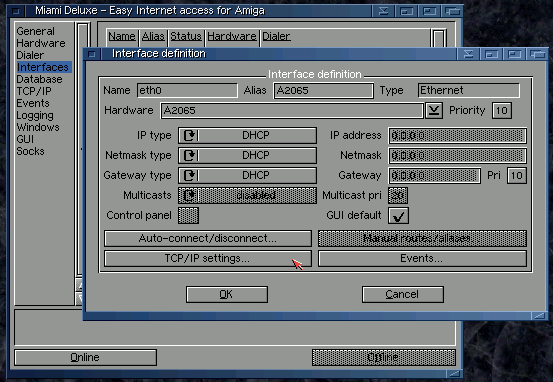
Task: Click the Multicasts cycle arrow icon
Action: click(190, 195)
